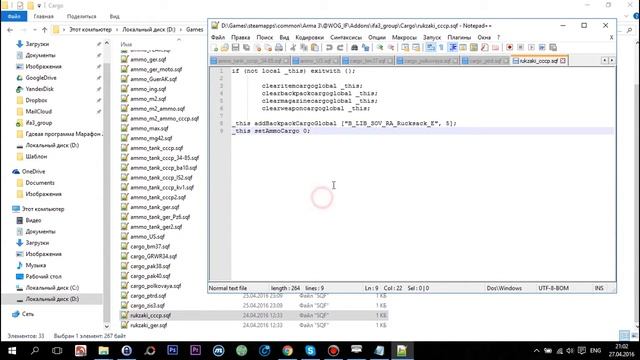Open the Правка menu
This screenshot has width=640, height=360.
240,37
